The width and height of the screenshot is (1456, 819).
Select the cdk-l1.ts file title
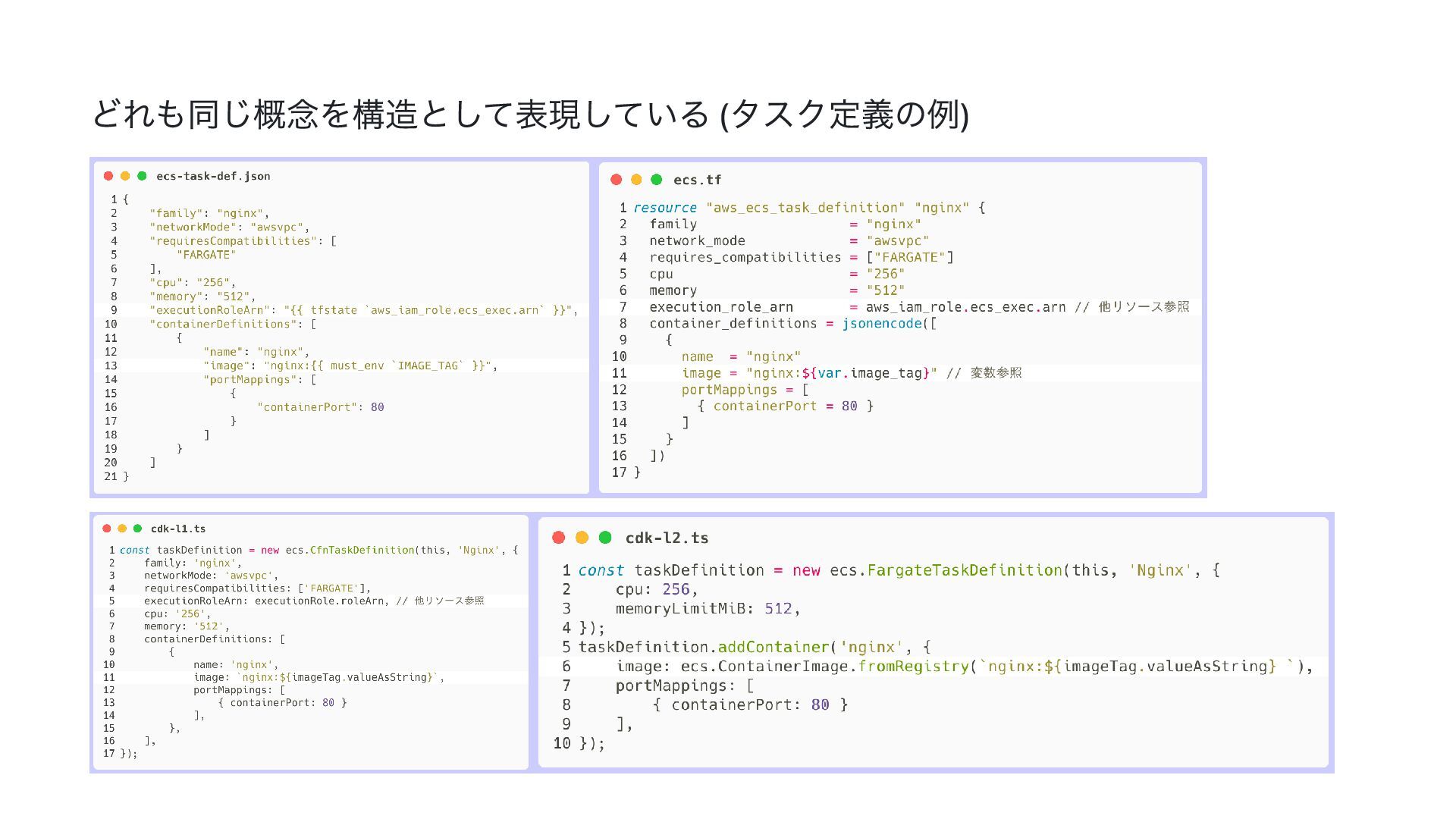pyautogui.click(x=178, y=529)
